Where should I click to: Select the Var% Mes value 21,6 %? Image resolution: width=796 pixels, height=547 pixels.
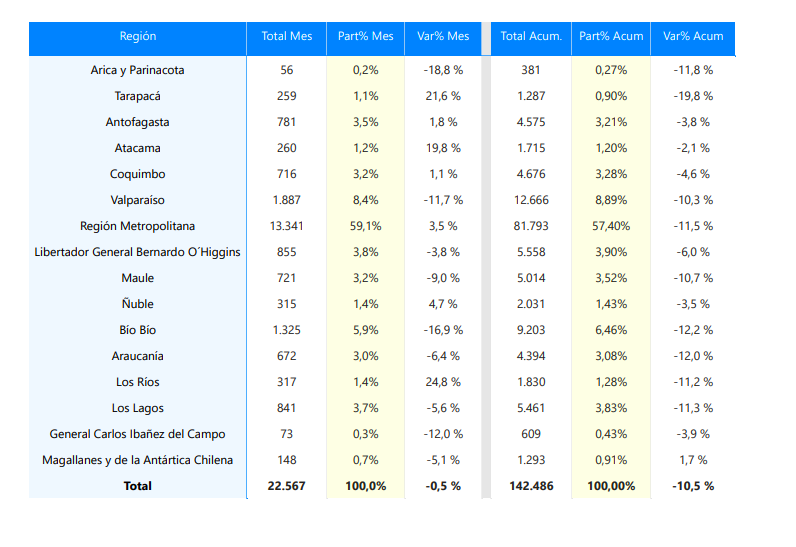click(x=443, y=96)
